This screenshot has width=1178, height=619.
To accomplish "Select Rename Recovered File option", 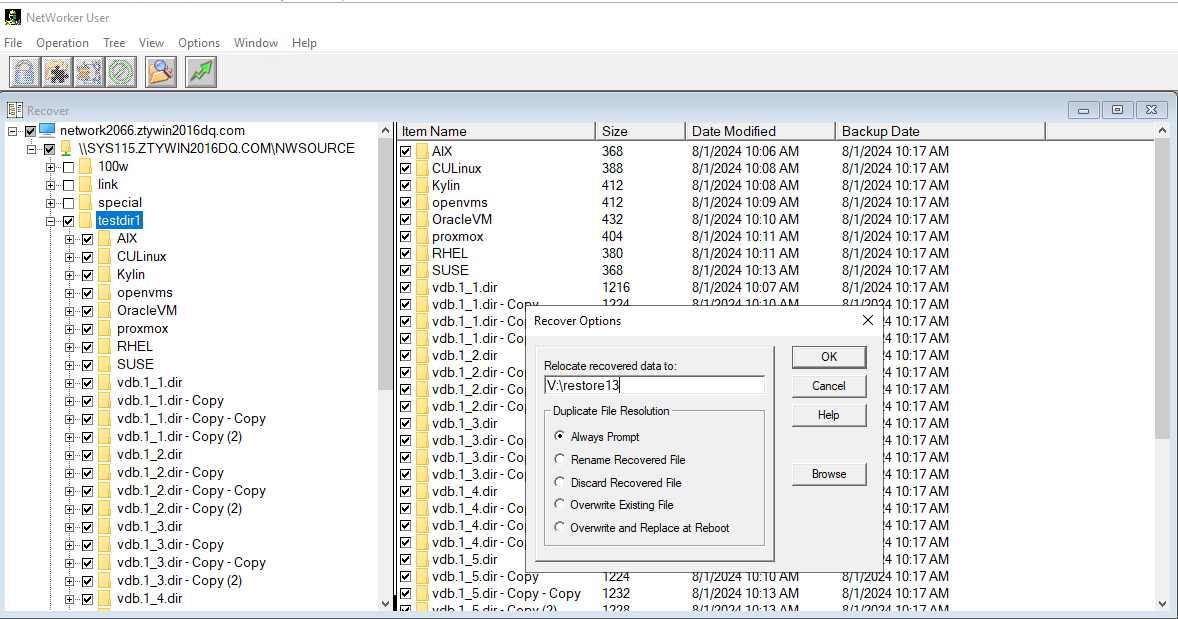I will click(x=559, y=459).
